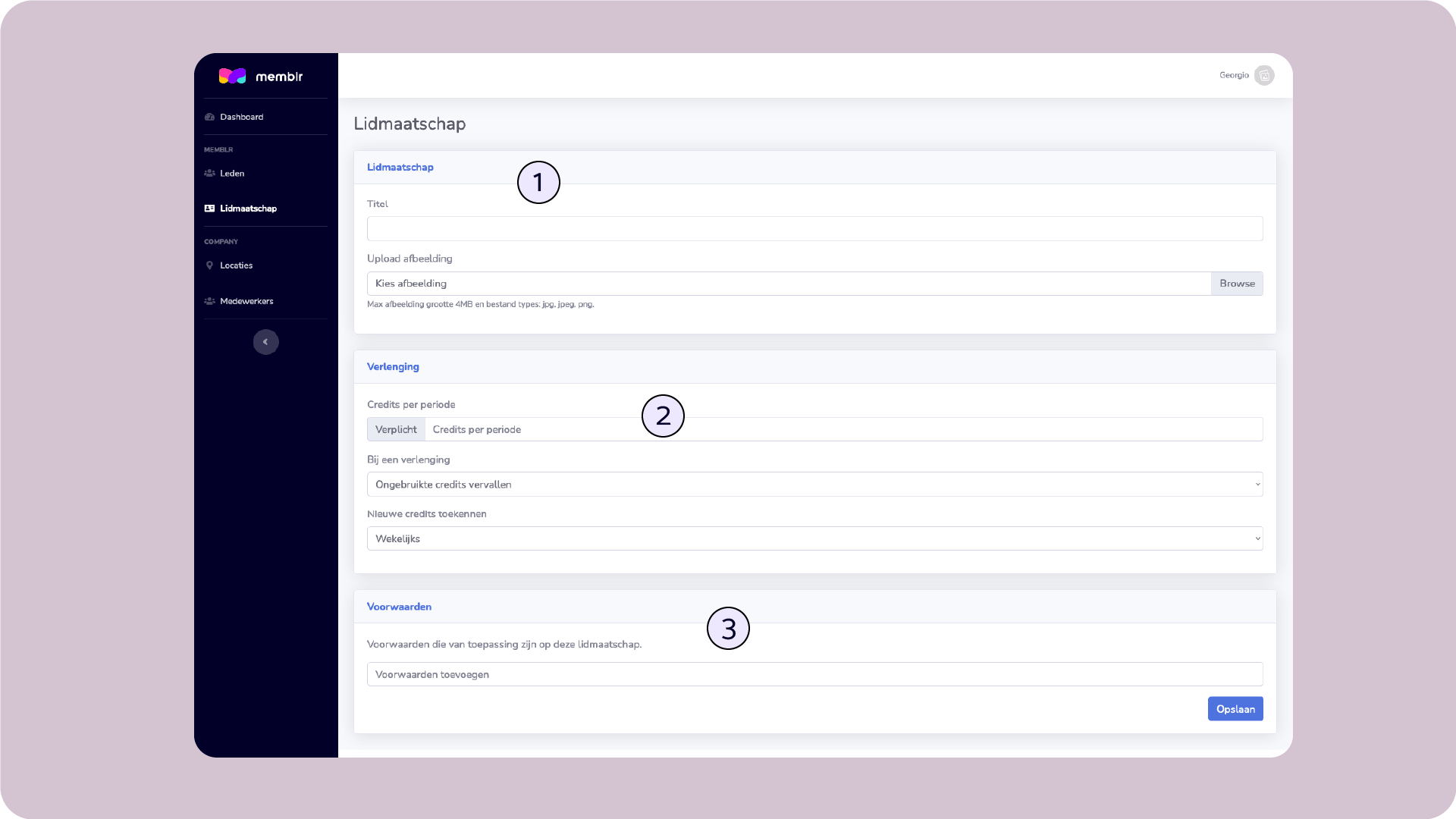Click the memblr logo icon
This screenshot has width=1456, height=819.
click(232, 76)
